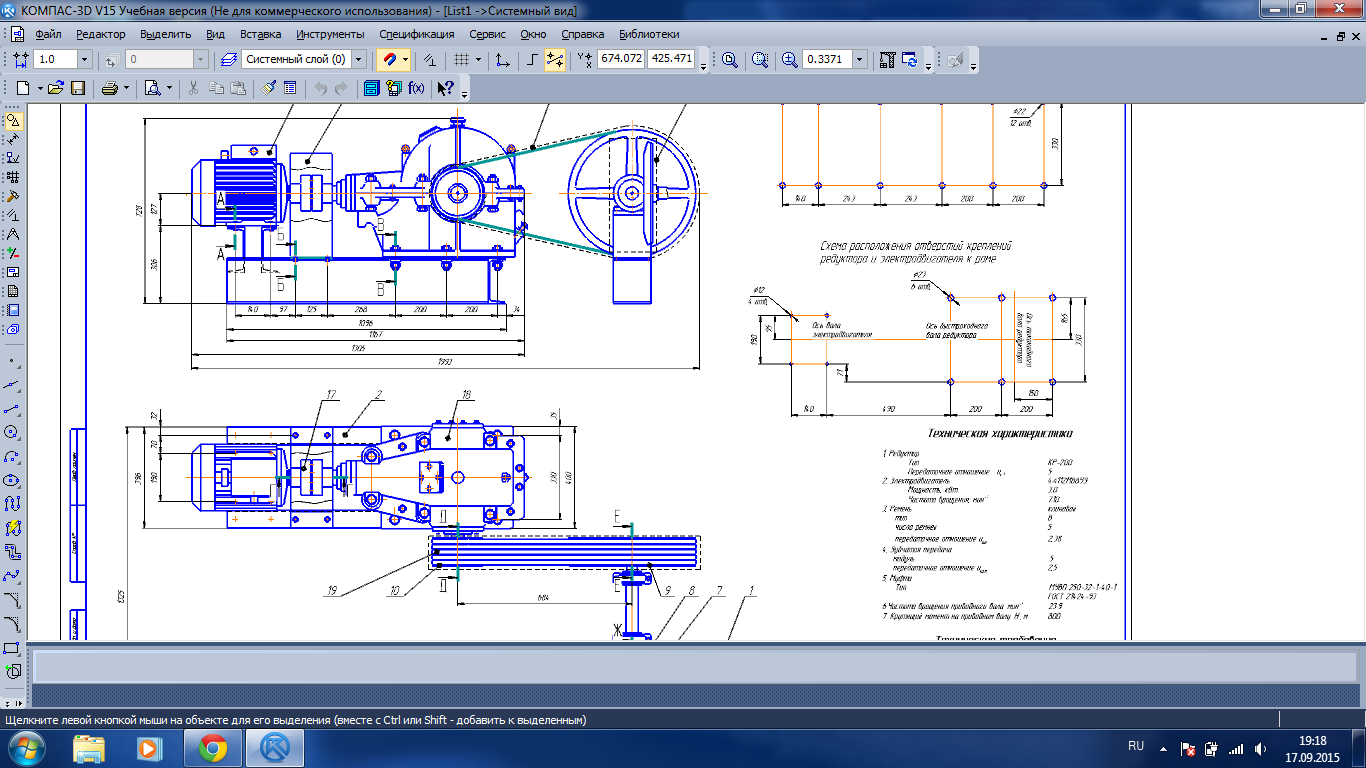Click the copy icon
Image resolution: width=1366 pixels, height=768 pixels.
pos(216,88)
